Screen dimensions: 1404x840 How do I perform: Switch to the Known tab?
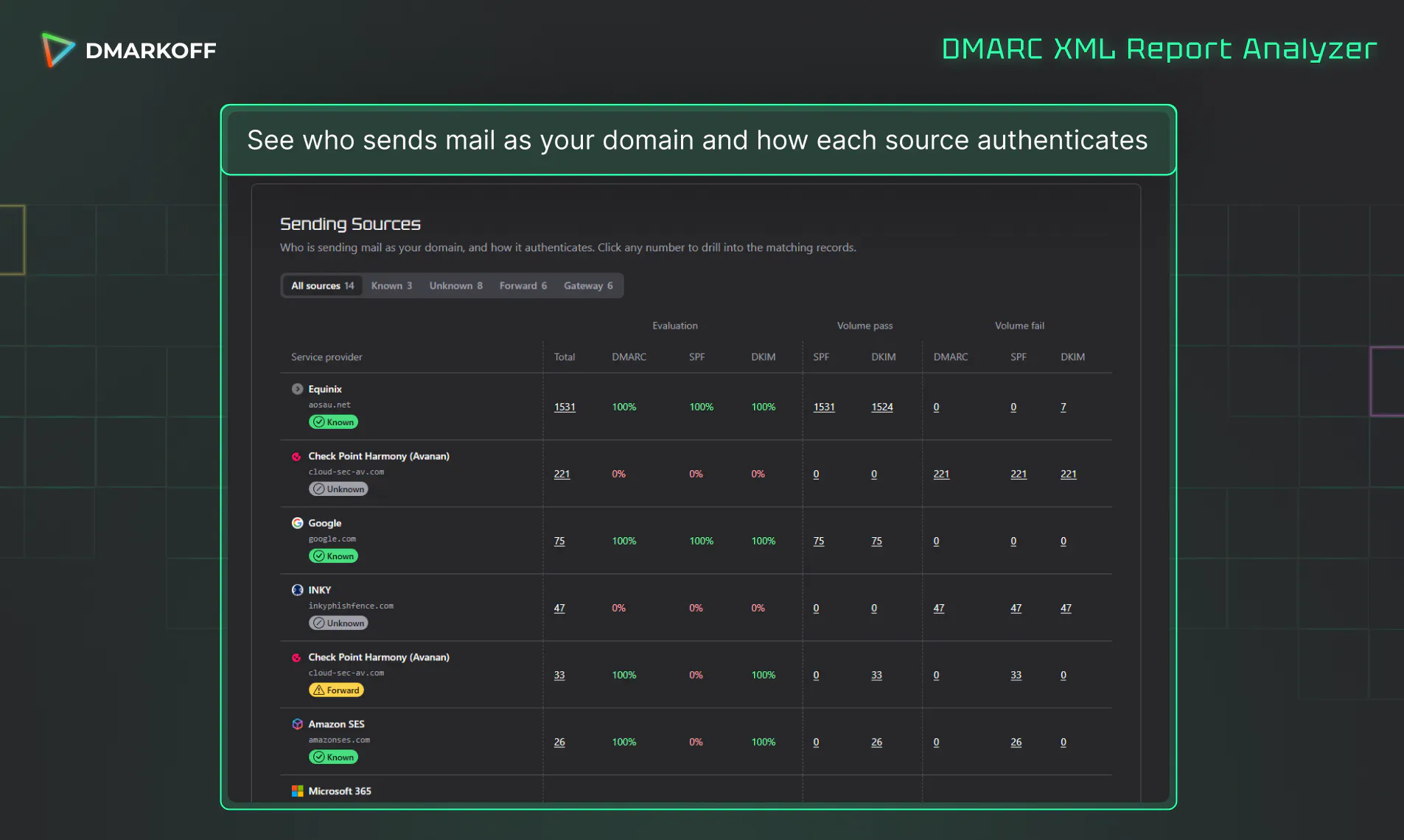click(x=391, y=286)
